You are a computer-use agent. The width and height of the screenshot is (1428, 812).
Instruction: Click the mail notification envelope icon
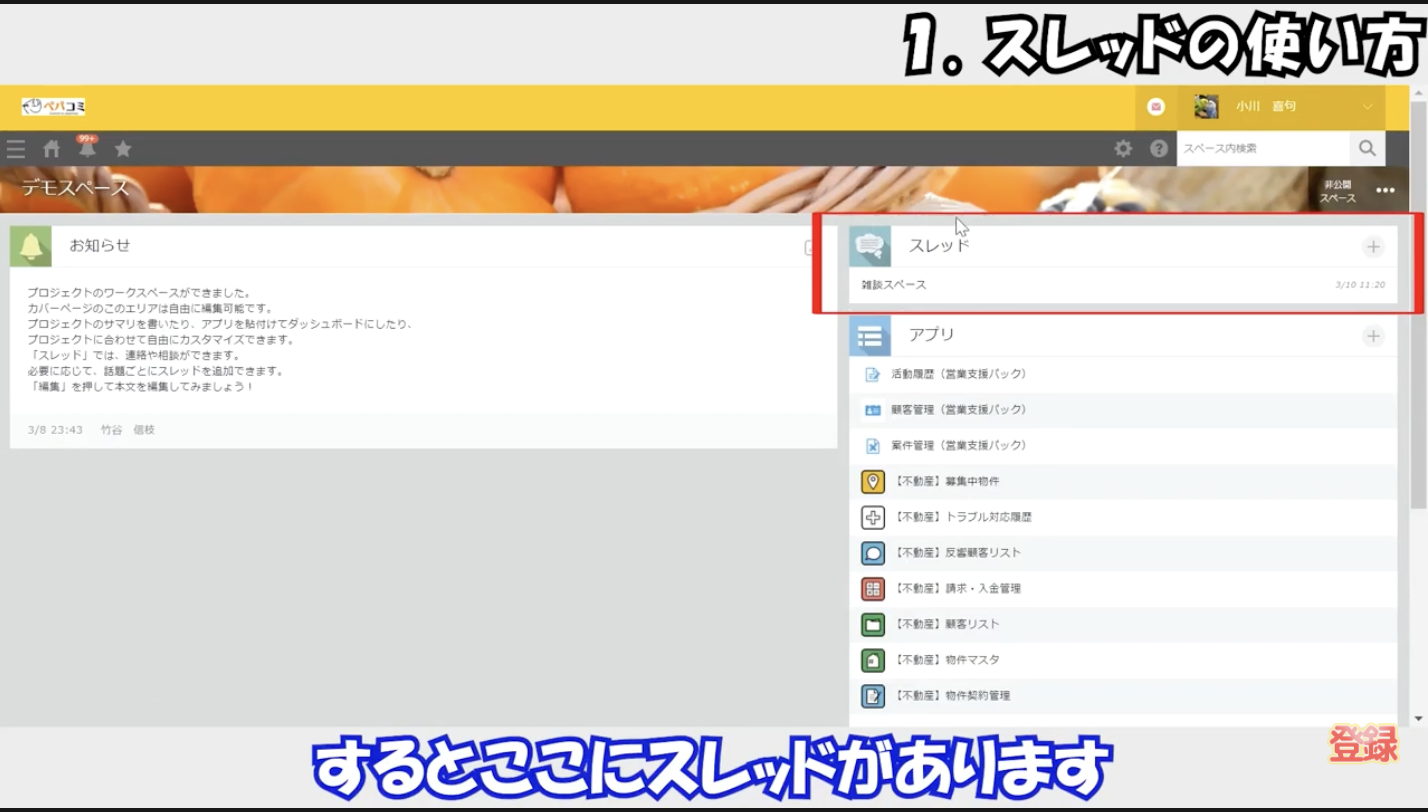1155,106
